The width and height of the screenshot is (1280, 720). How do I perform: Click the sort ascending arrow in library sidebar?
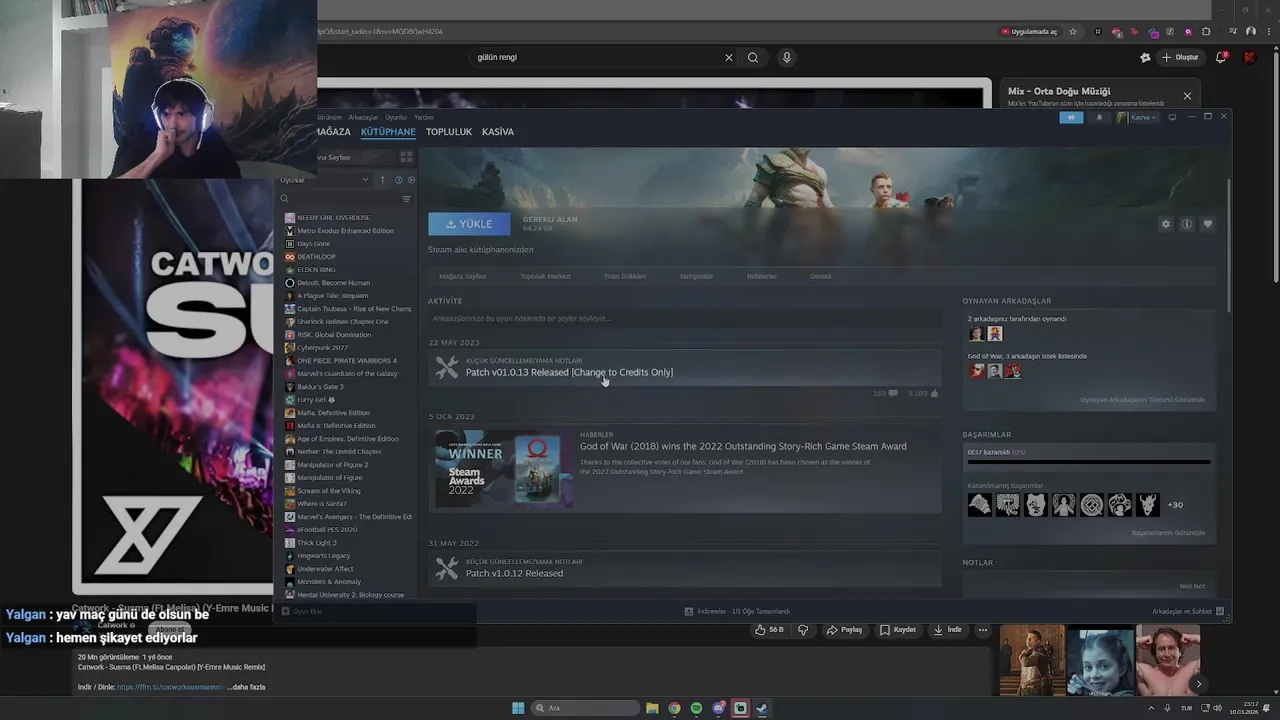pos(382,180)
